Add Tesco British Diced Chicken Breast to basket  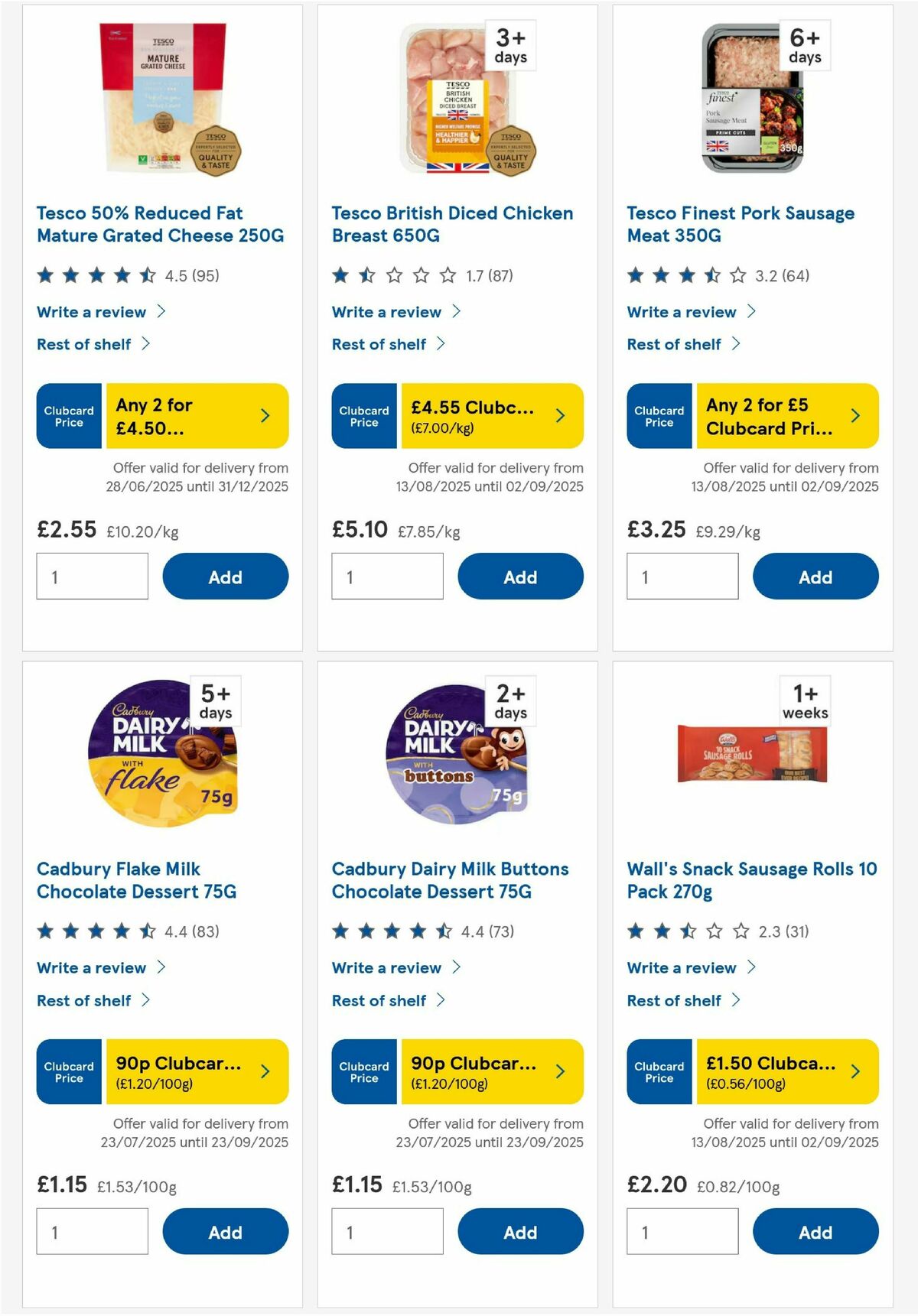coord(520,576)
